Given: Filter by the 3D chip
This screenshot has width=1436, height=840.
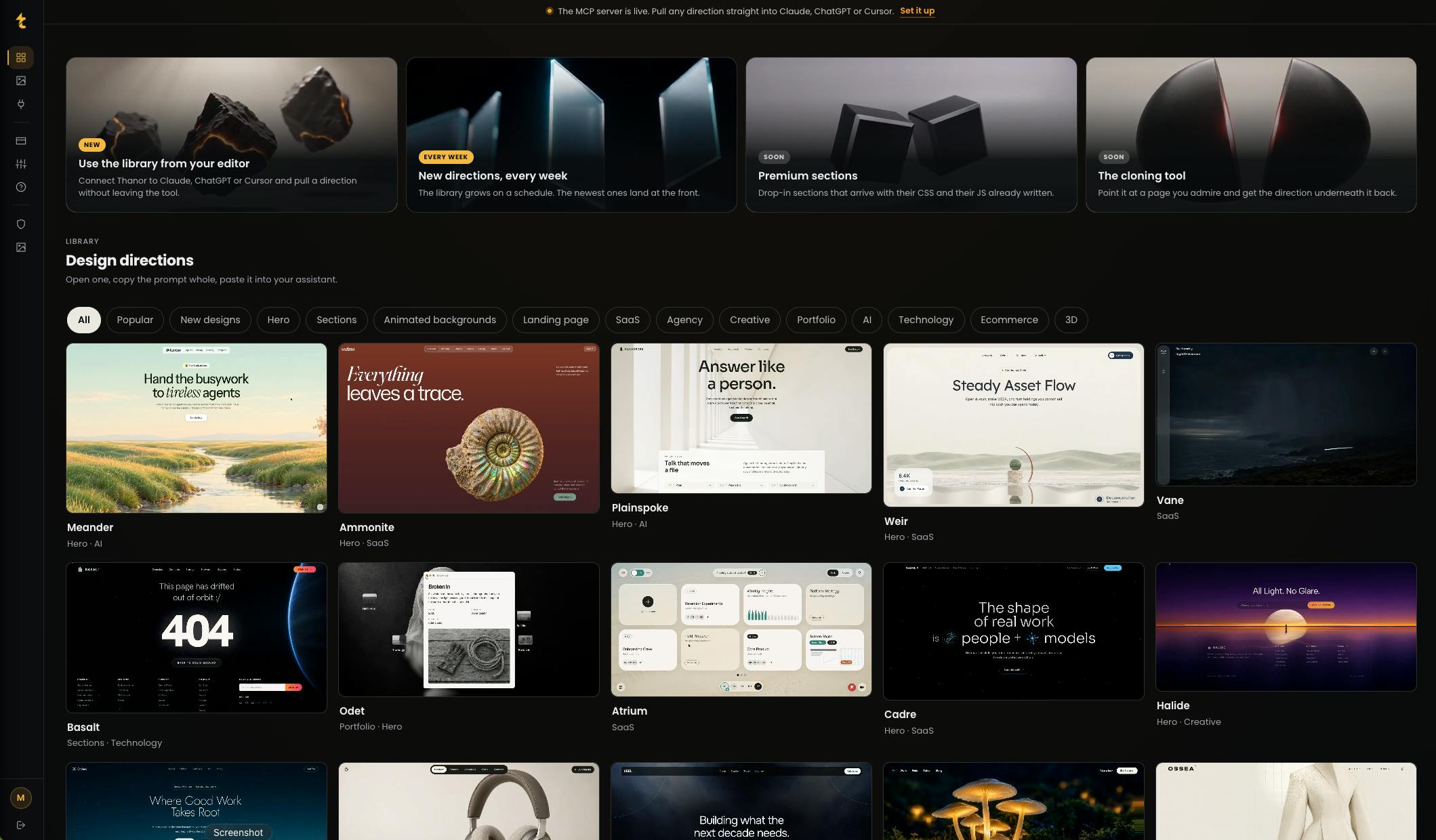Looking at the screenshot, I should [1071, 320].
